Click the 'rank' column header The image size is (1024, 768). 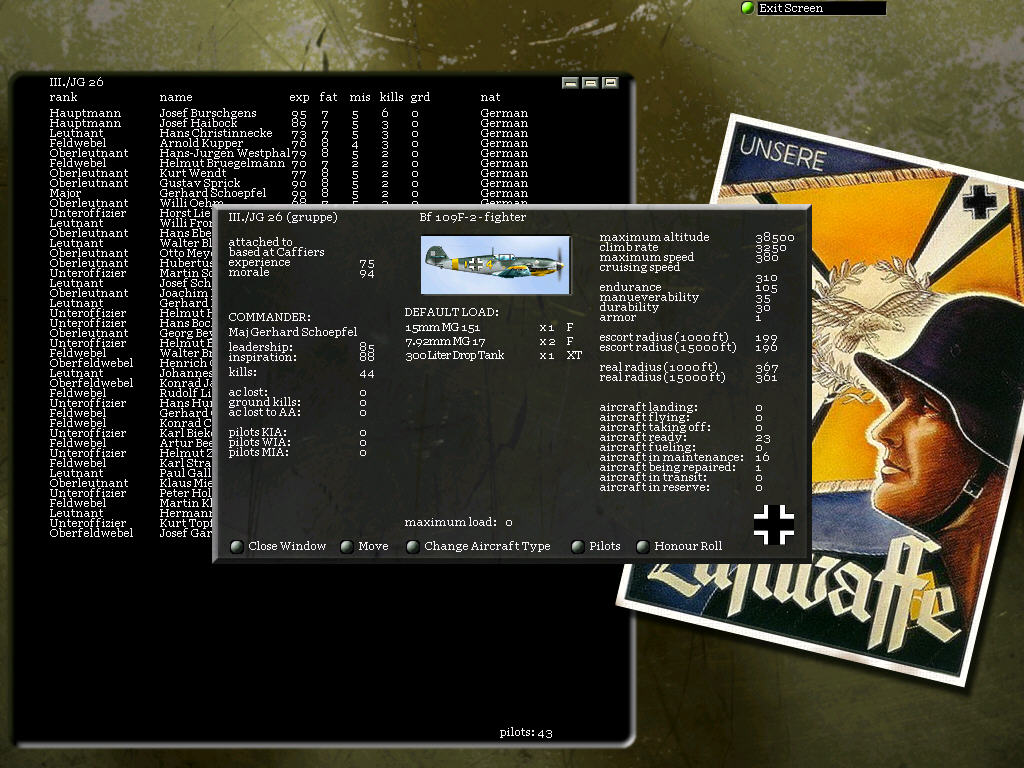[63, 97]
